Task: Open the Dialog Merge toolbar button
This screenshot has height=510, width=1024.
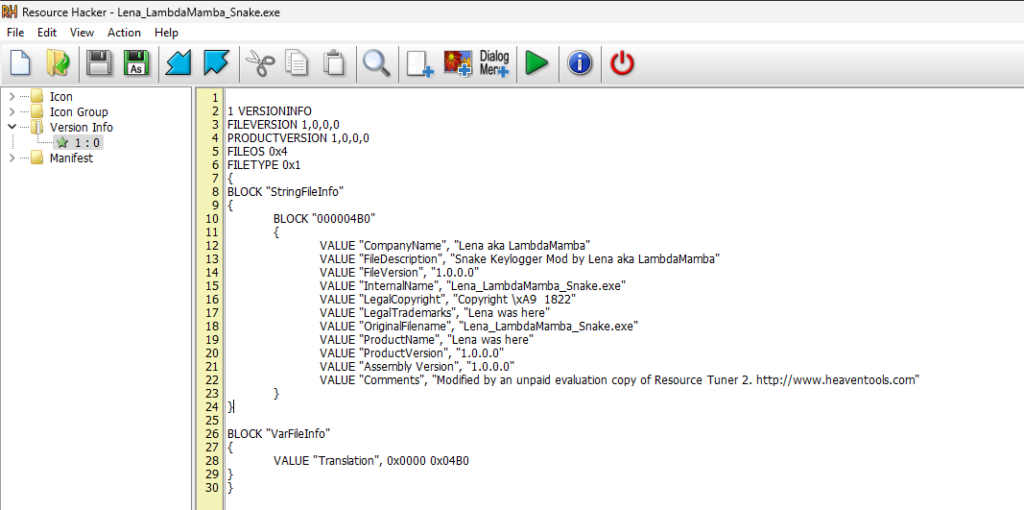Action: click(x=494, y=63)
